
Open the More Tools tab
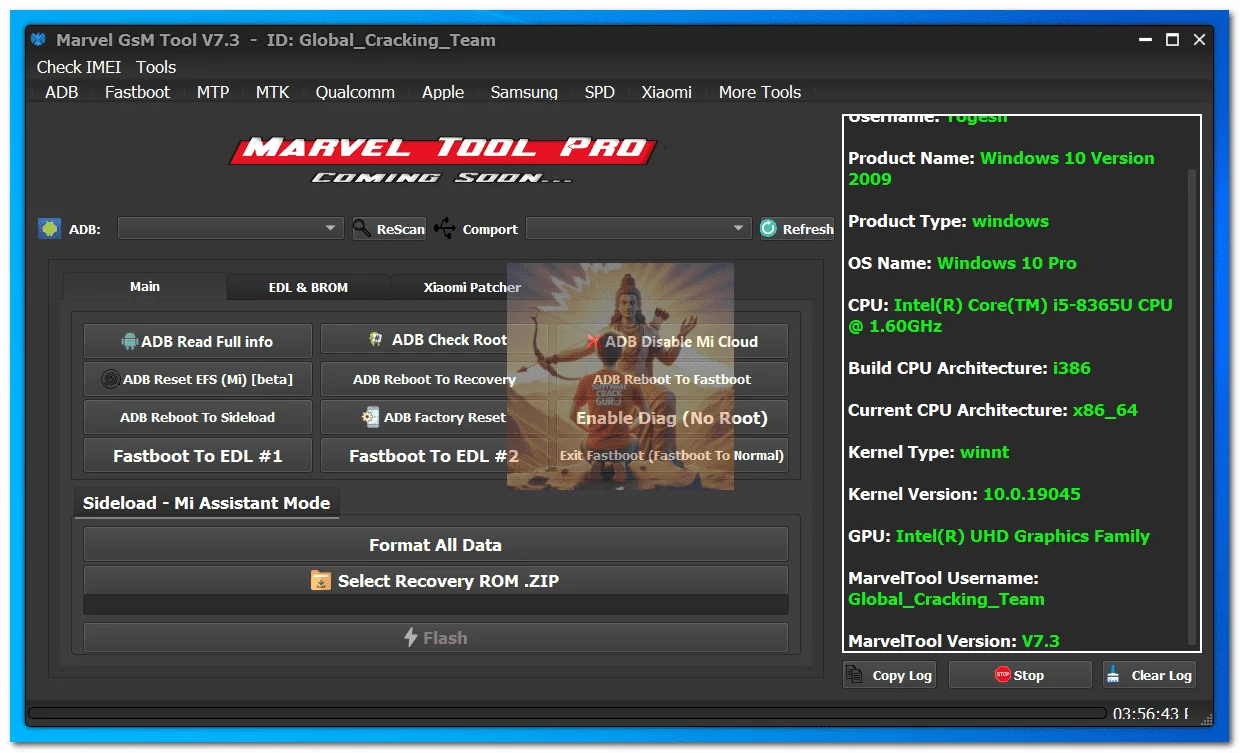(760, 92)
